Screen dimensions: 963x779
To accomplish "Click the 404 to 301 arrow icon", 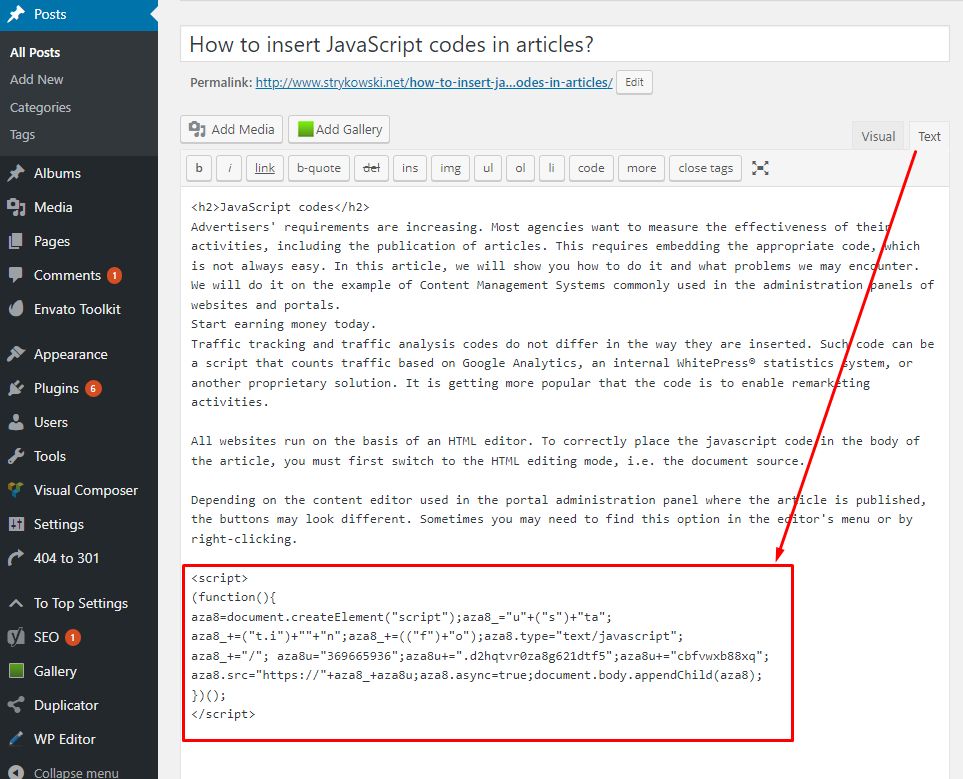I will 16,558.
